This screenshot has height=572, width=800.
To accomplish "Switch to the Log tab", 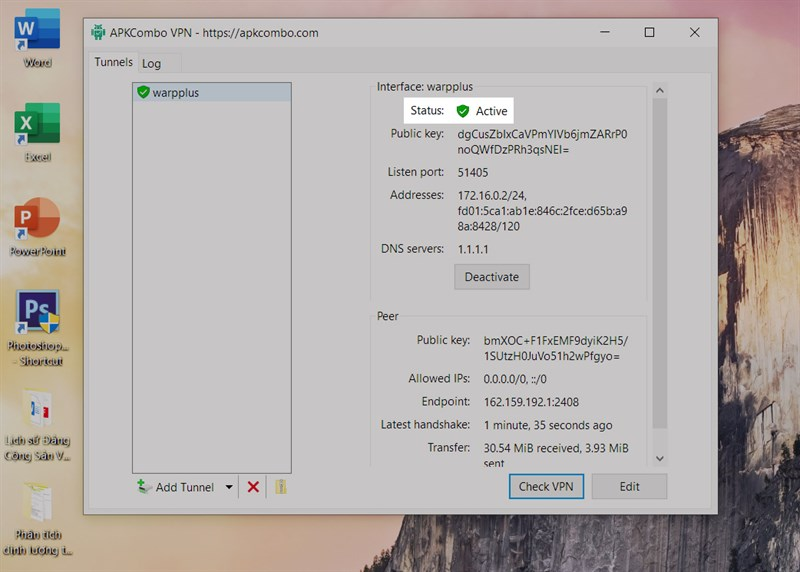I will tap(152, 64).
